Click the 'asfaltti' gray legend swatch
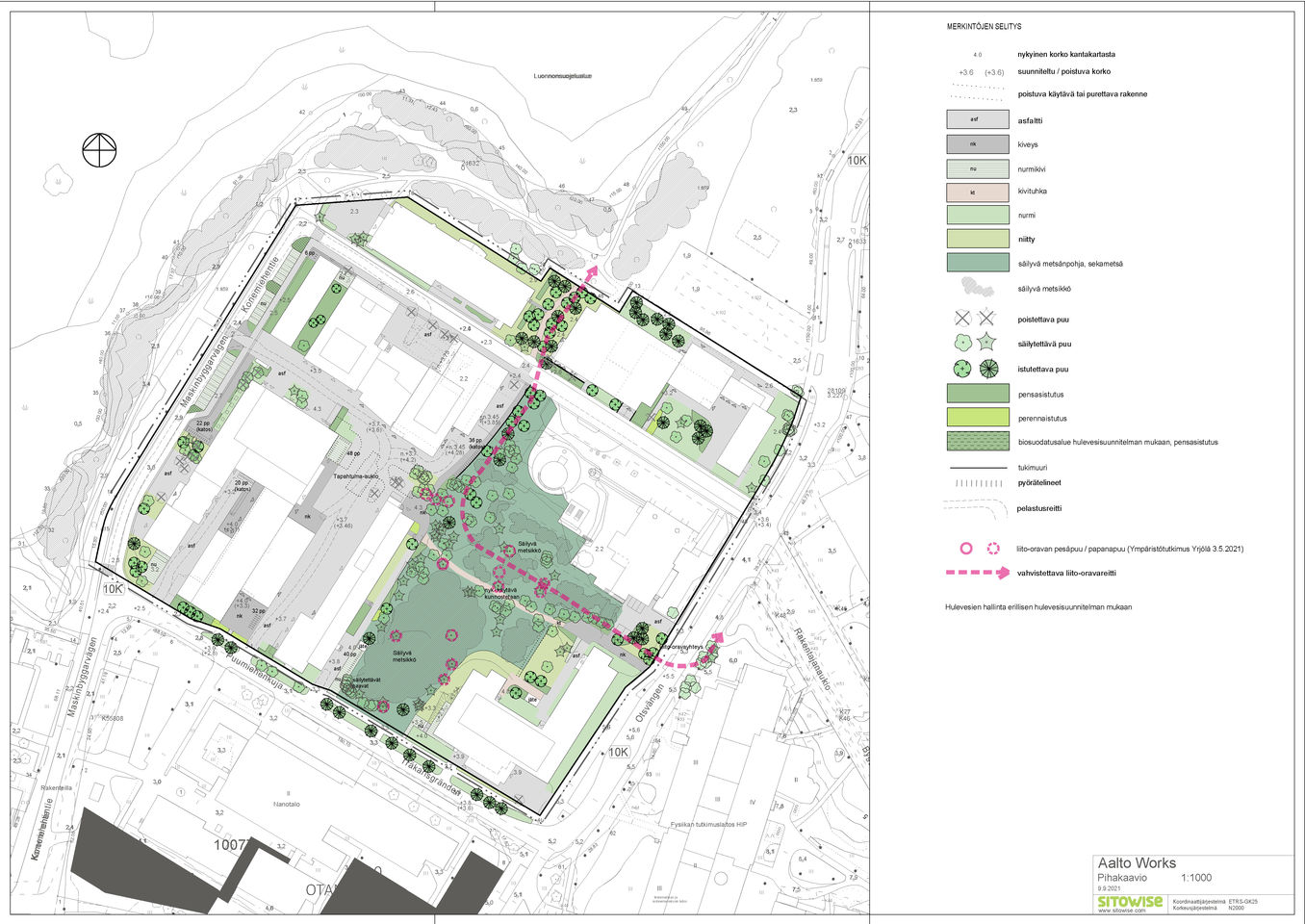 coord(977,120)
